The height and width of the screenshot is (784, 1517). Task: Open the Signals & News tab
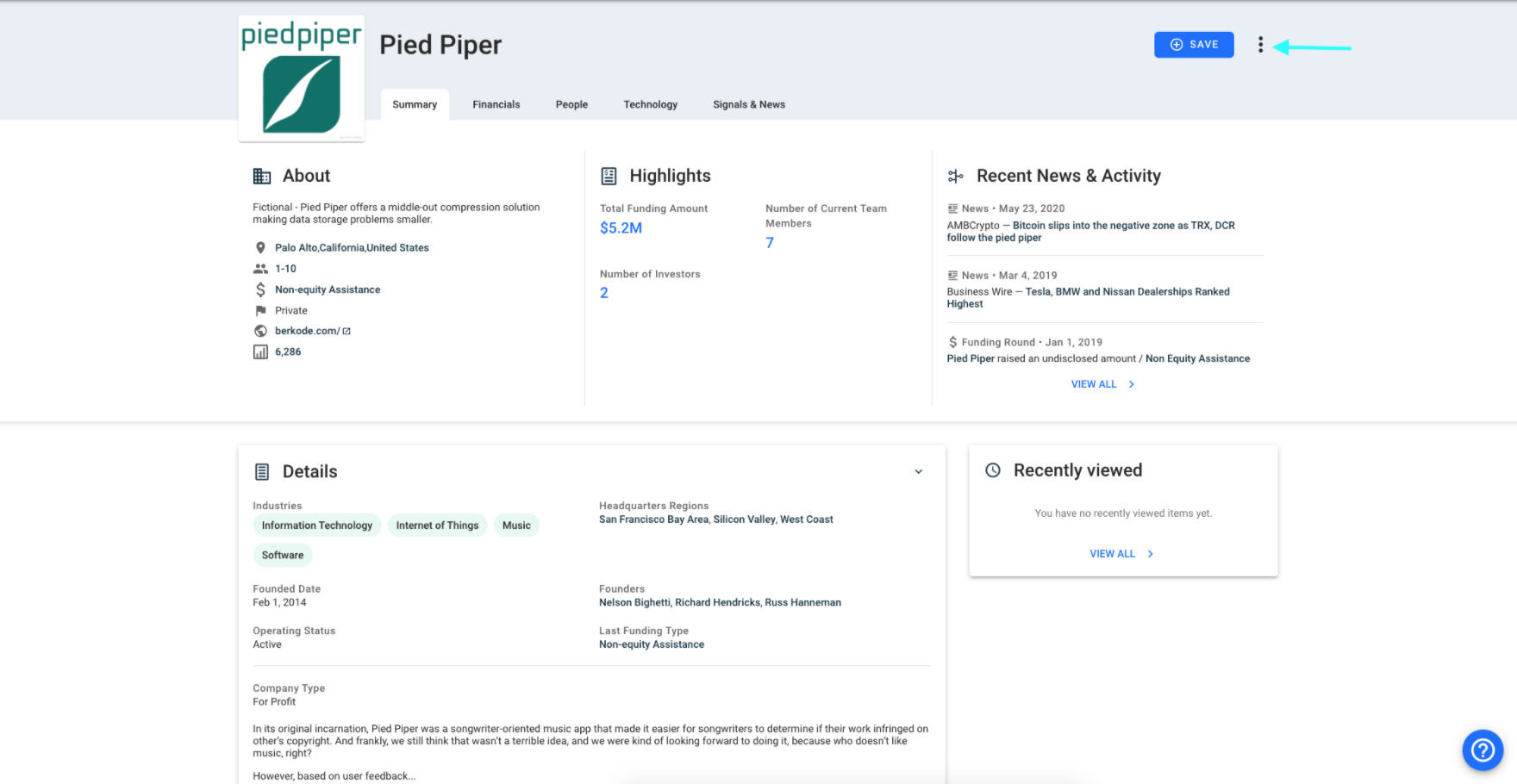coord(749,104)
